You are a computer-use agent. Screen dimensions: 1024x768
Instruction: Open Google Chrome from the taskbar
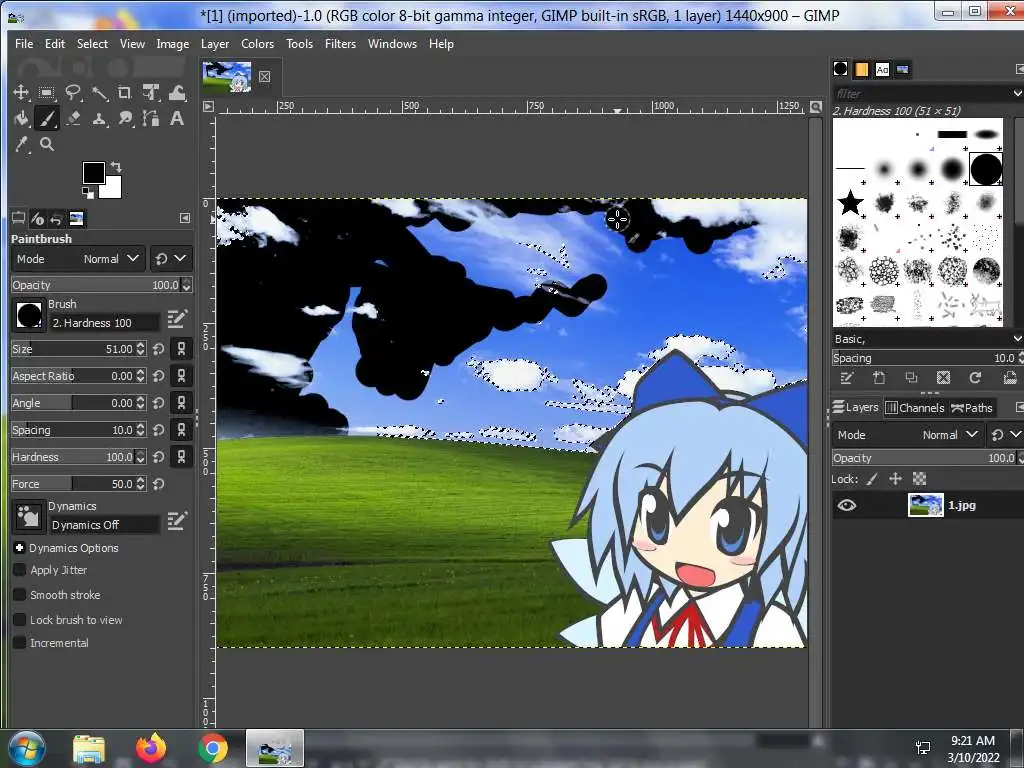[x=212, y=748]
